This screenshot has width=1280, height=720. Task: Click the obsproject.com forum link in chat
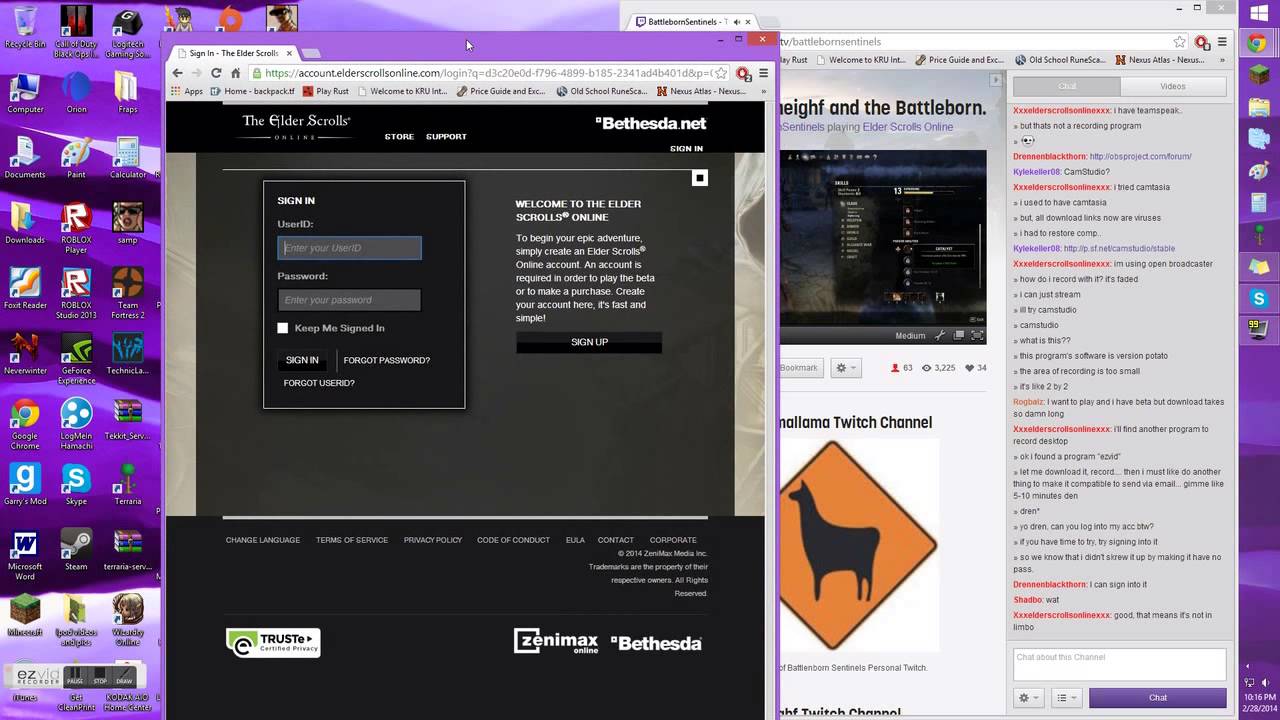click(1140, 157)
